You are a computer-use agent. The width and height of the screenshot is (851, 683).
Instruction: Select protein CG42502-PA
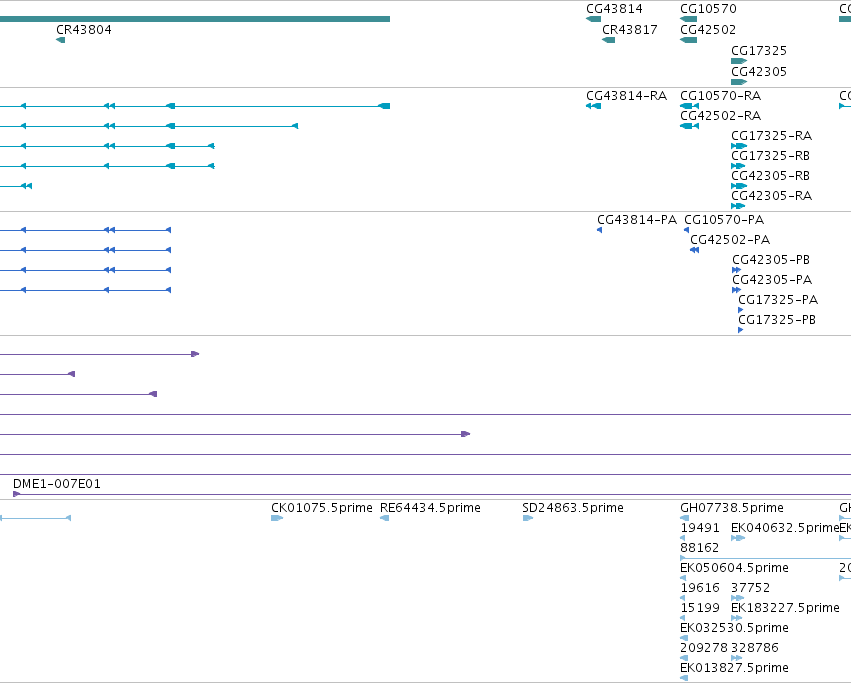click(x=694, y=250)
